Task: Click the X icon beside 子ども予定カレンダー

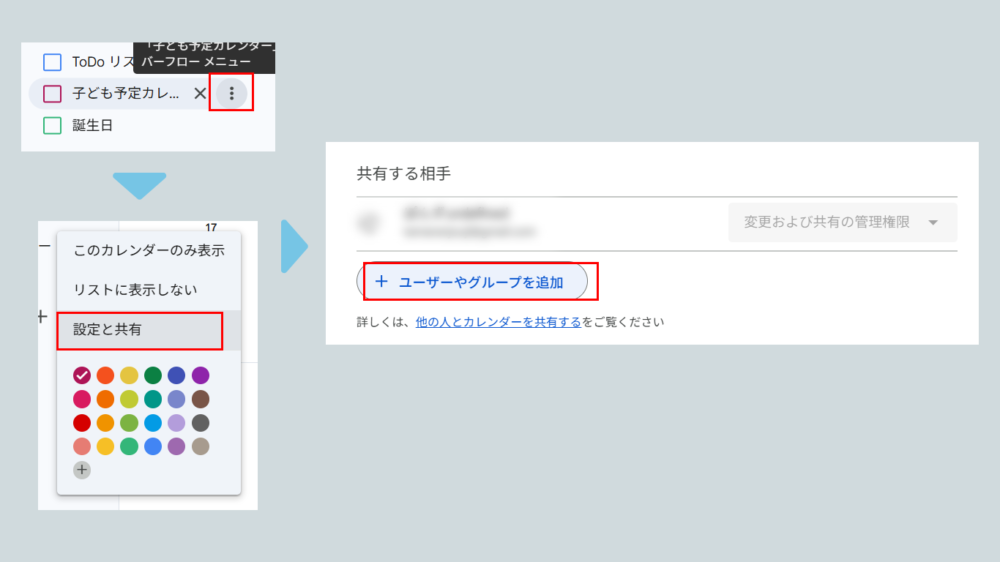Action: (200, 93)
